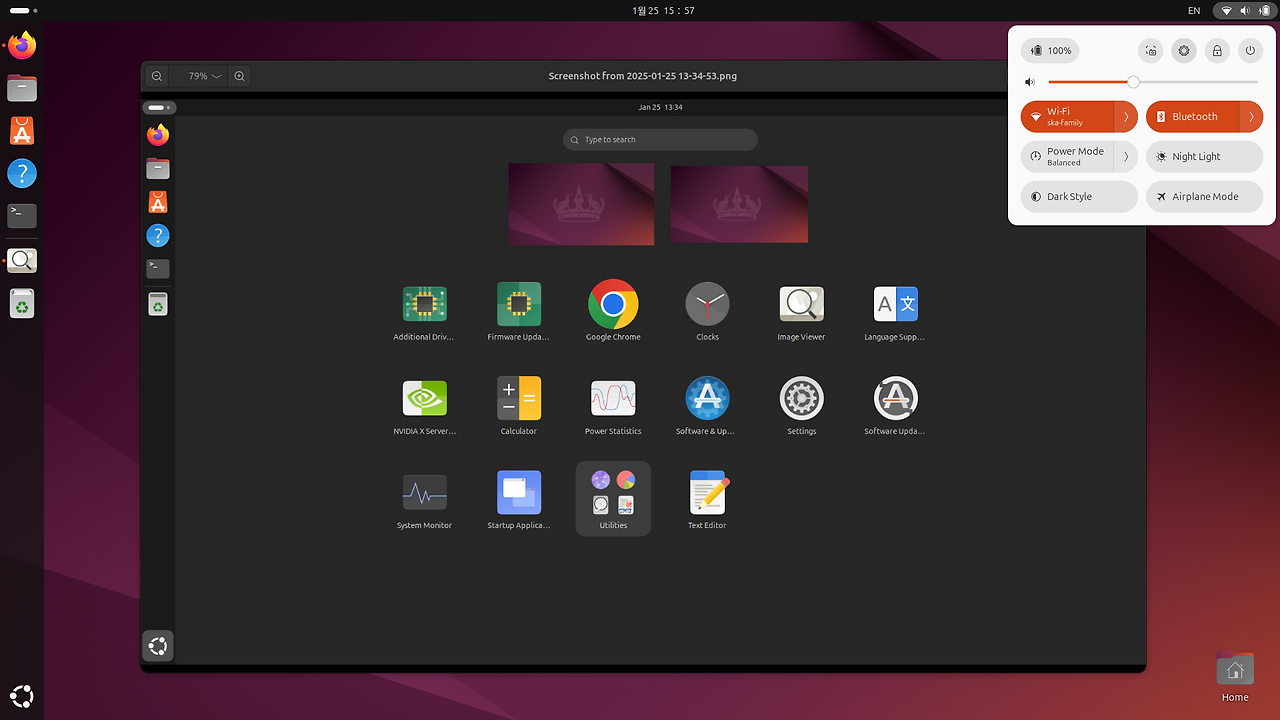The image size is (1280, 720).
Task: Click Jan 25 13:34 clock inside displayed screenshot
Action: tap(660, 107)
